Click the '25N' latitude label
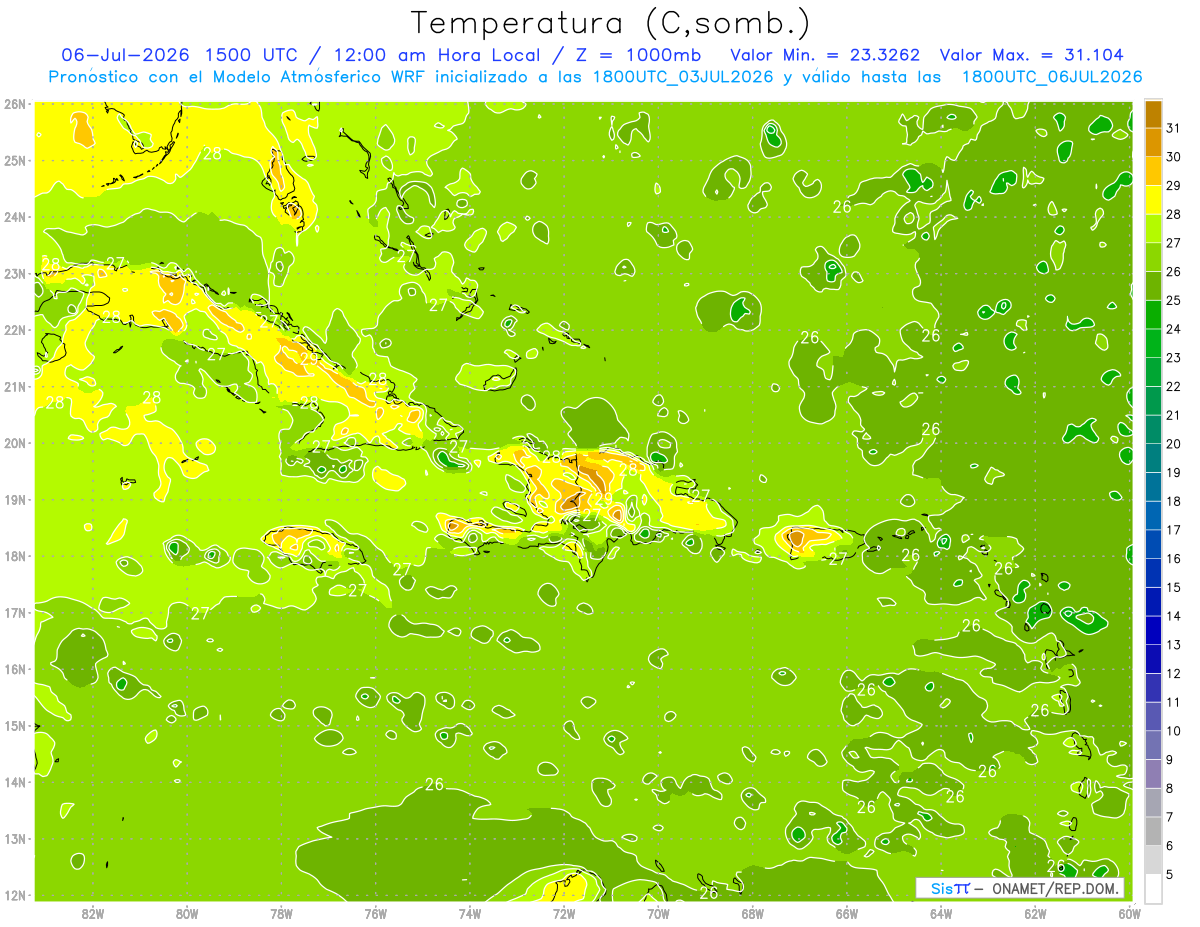 [14, 160]
